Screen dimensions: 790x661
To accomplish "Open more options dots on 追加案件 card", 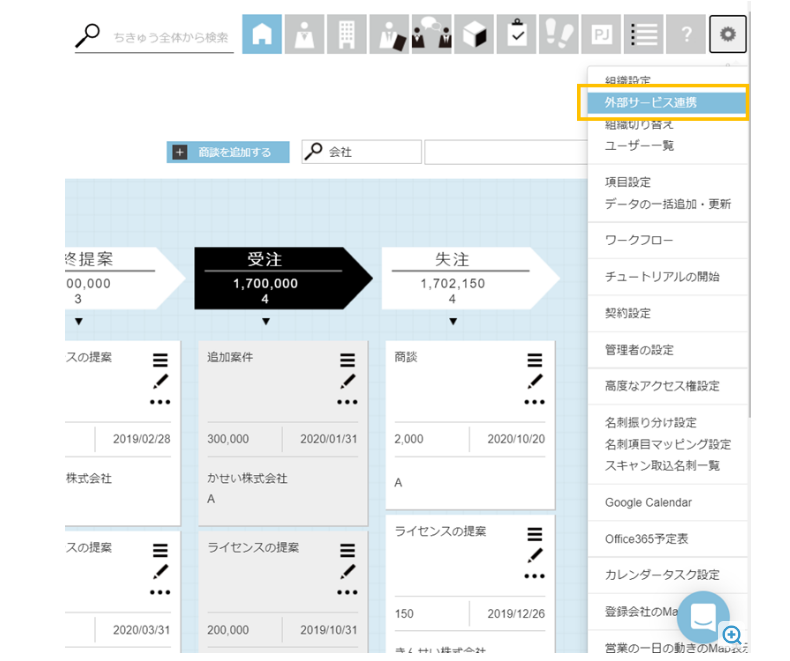I will (347, 402).
